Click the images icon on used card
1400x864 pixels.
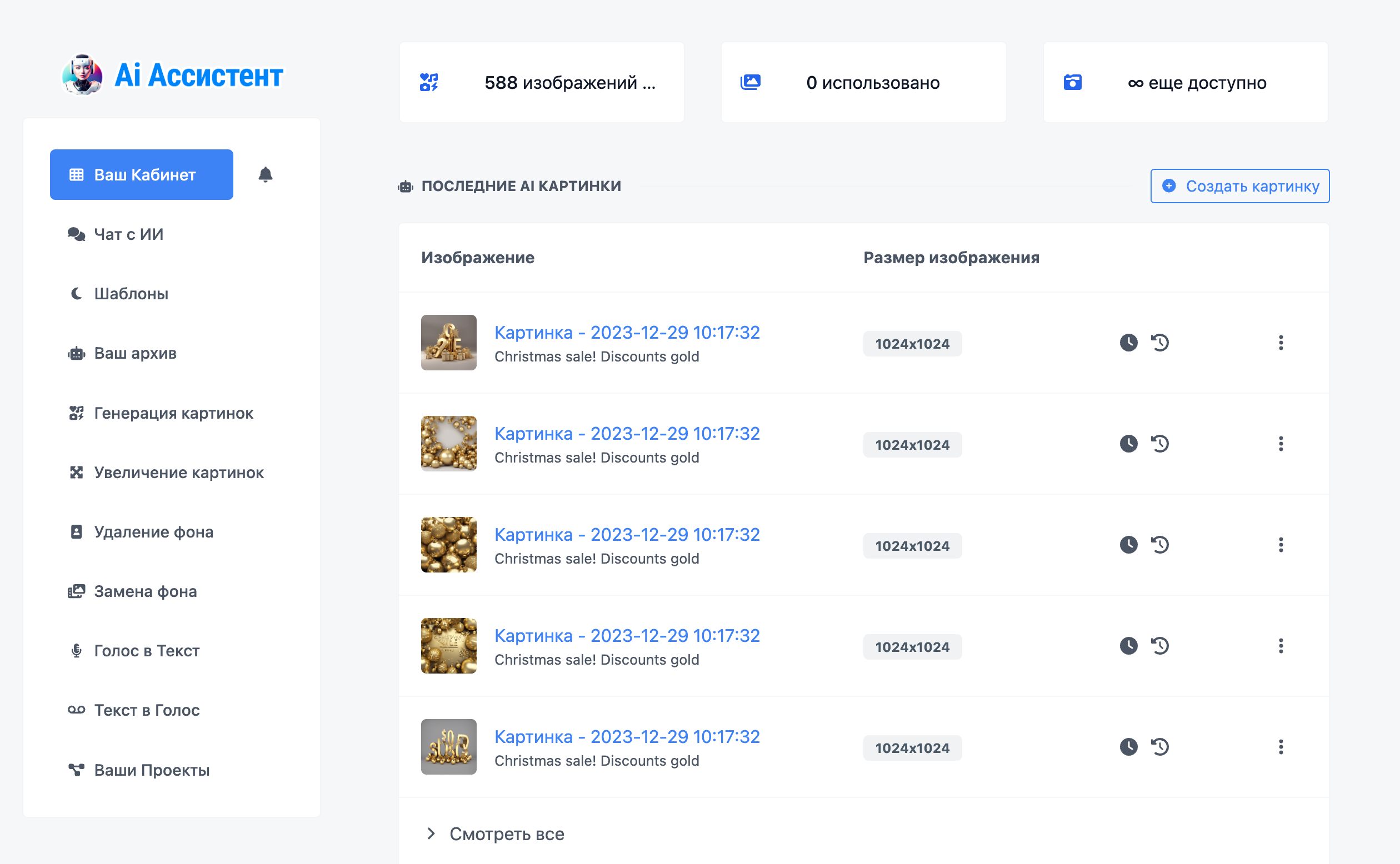pos(750,82)
